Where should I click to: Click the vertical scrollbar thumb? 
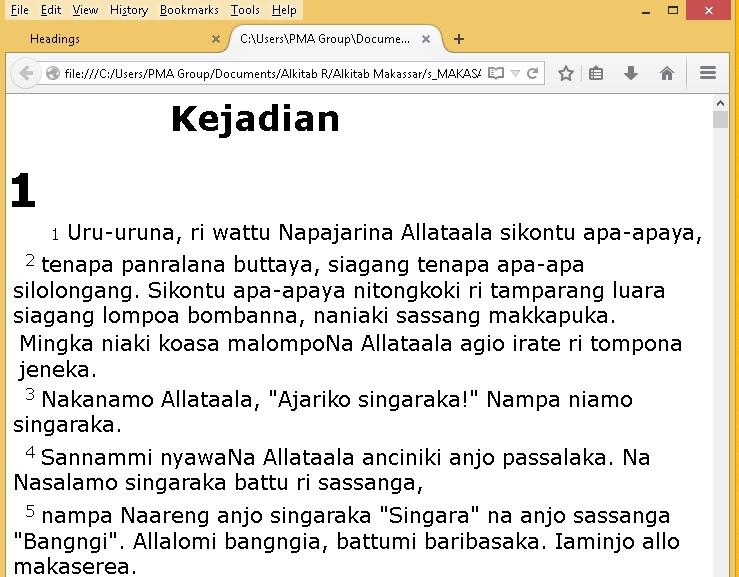coord(720,119)
